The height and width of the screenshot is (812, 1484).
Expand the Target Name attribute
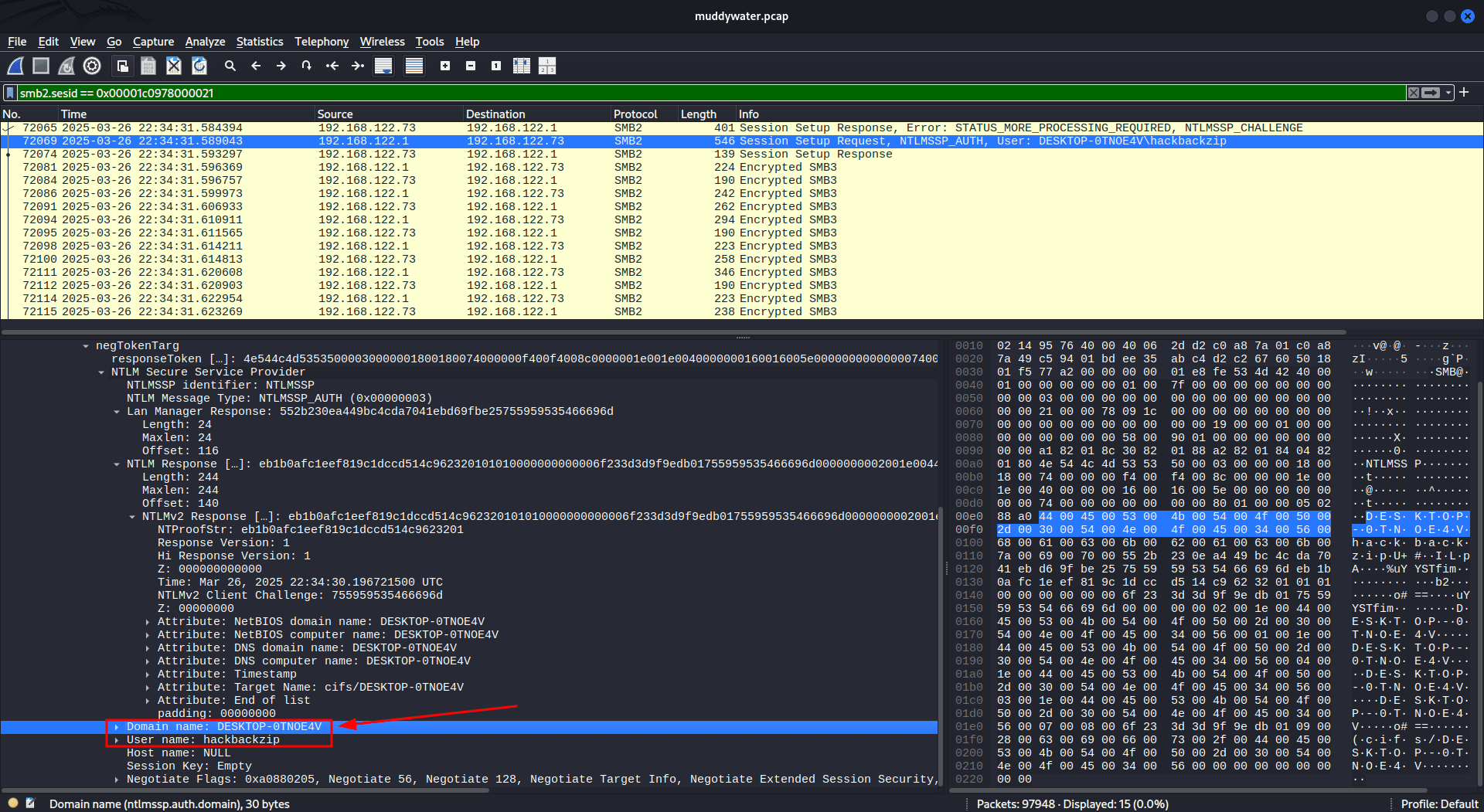tap(148, 688)
